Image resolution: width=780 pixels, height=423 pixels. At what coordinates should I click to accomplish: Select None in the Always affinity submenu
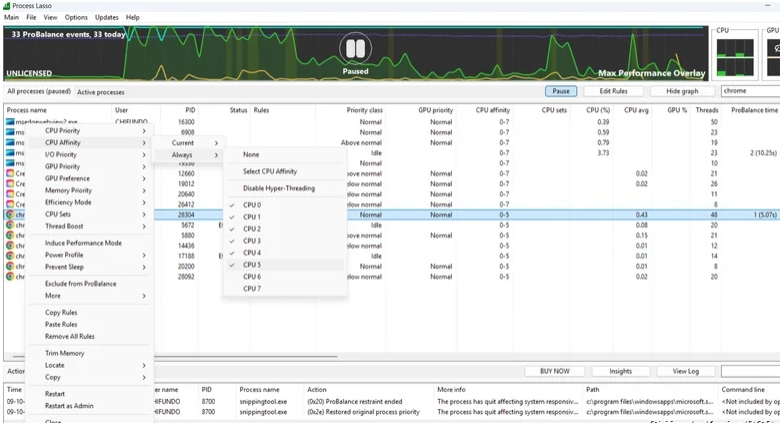point(285,155)
